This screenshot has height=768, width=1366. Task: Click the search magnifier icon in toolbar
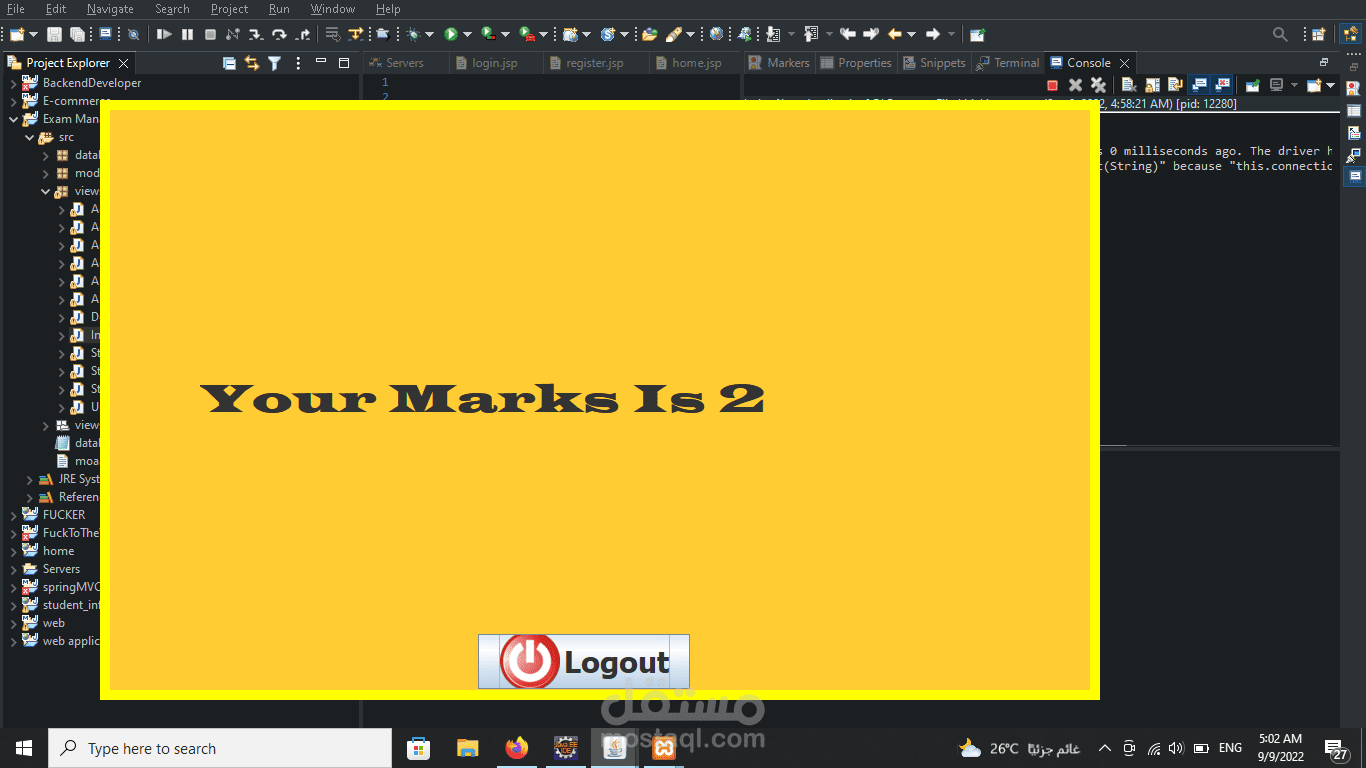1280,34
